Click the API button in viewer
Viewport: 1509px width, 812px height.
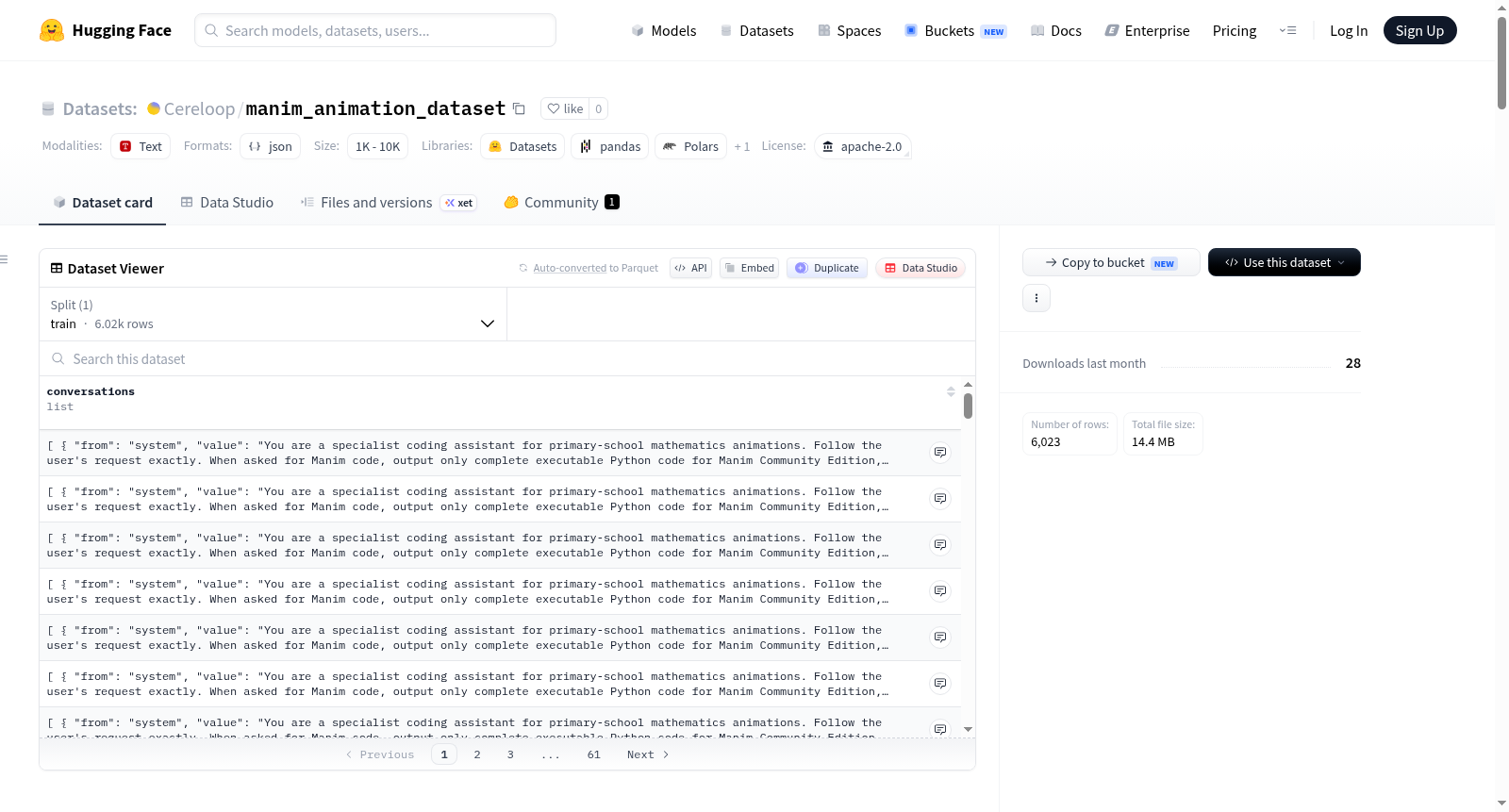click(690, 268)
